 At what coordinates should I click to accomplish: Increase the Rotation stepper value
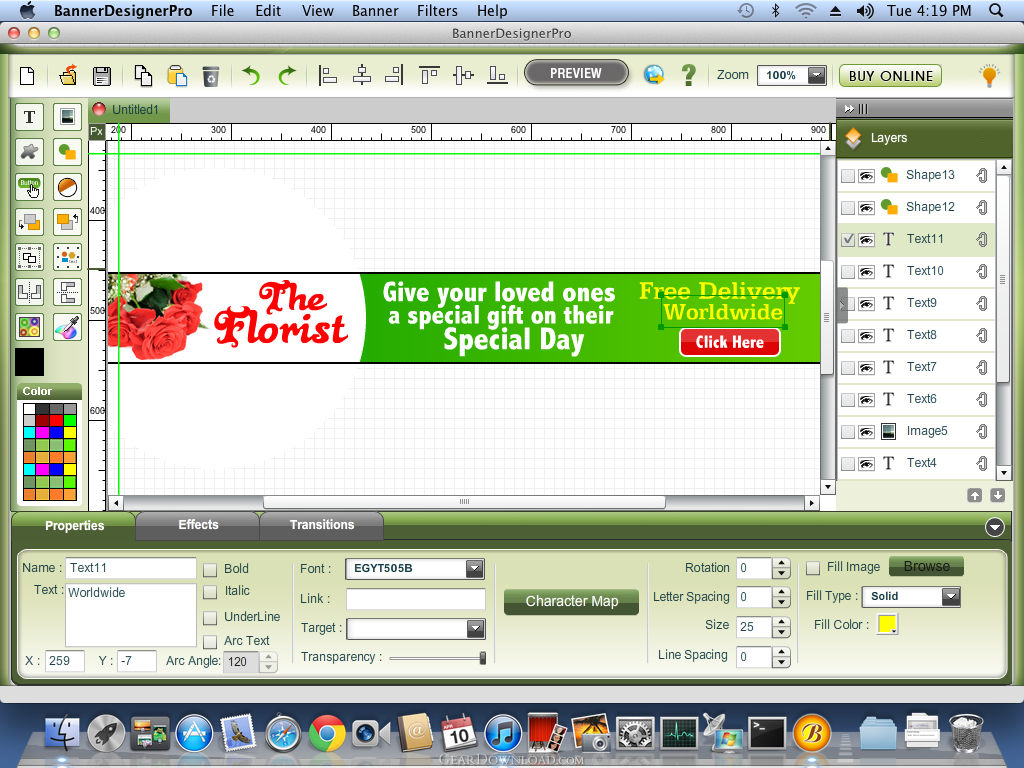[781, 564]
